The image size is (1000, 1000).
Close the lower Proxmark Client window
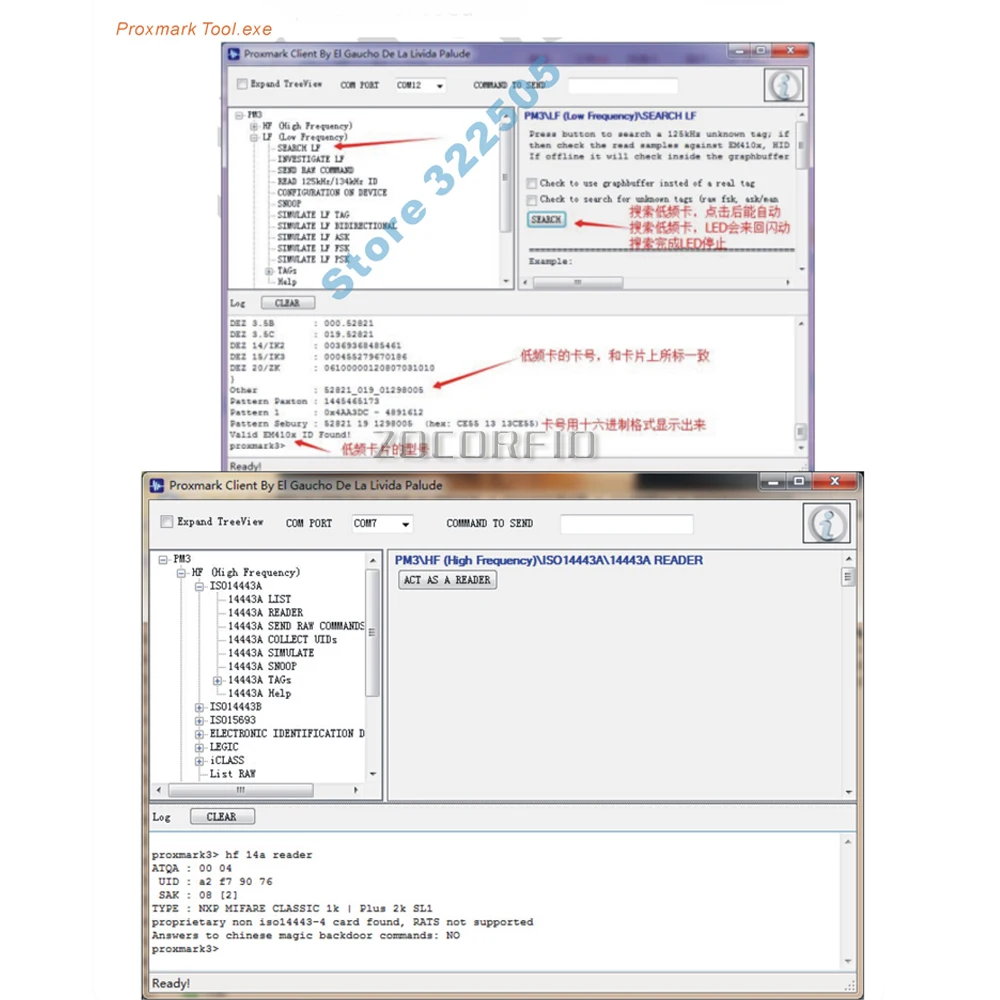pos(834,482)
